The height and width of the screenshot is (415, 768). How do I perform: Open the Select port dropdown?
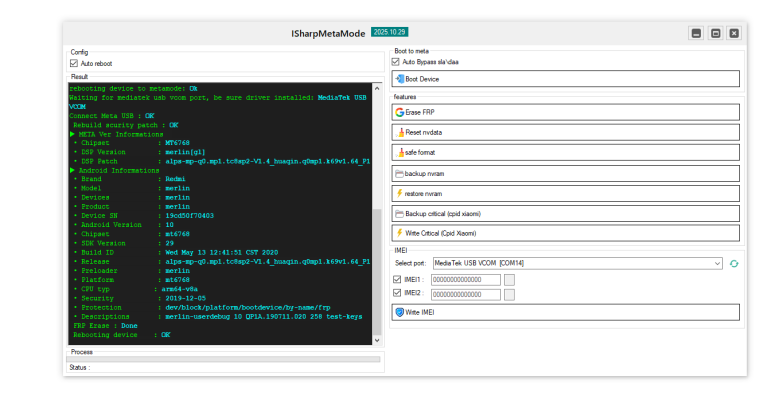pyautogui.click(x=716, y=263)
